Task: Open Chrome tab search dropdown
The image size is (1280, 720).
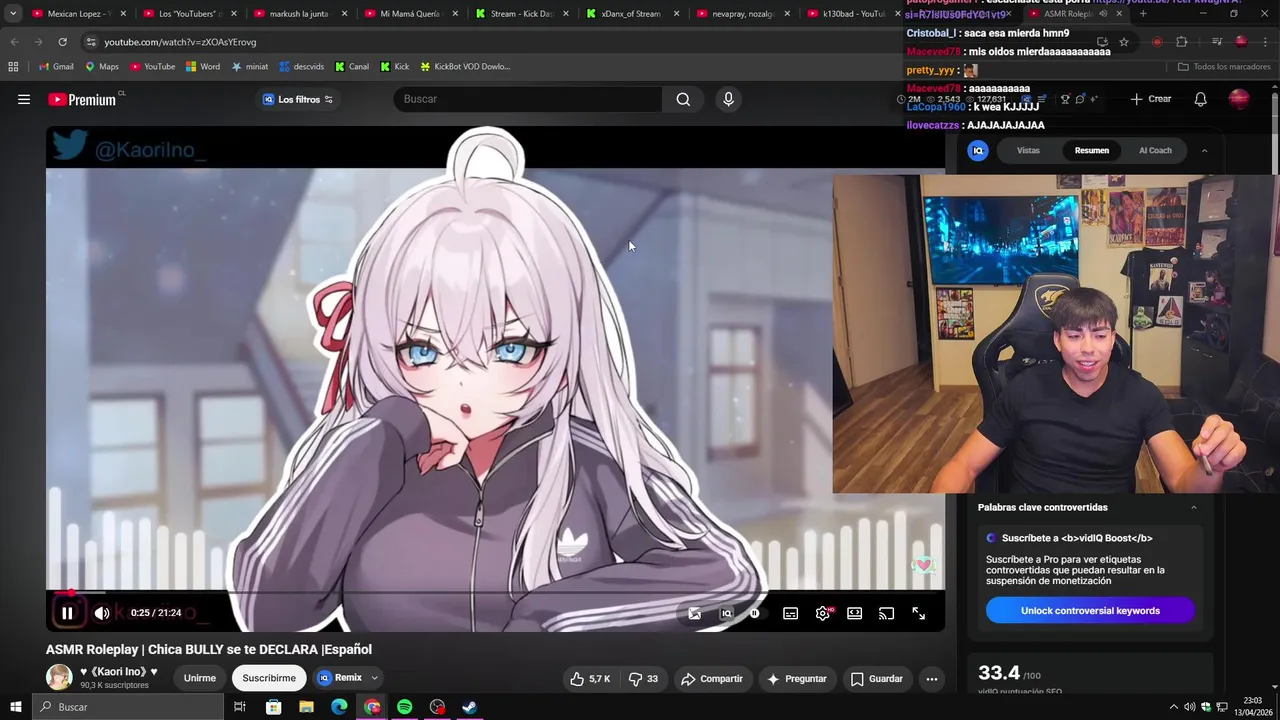Action: coord(13,14)
